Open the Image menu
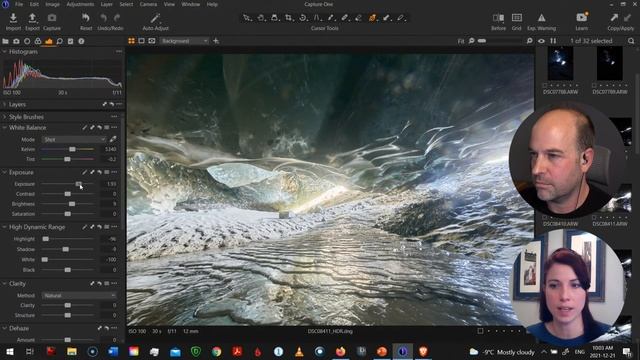This screenshot has height=360, width=640. (52, 4)
